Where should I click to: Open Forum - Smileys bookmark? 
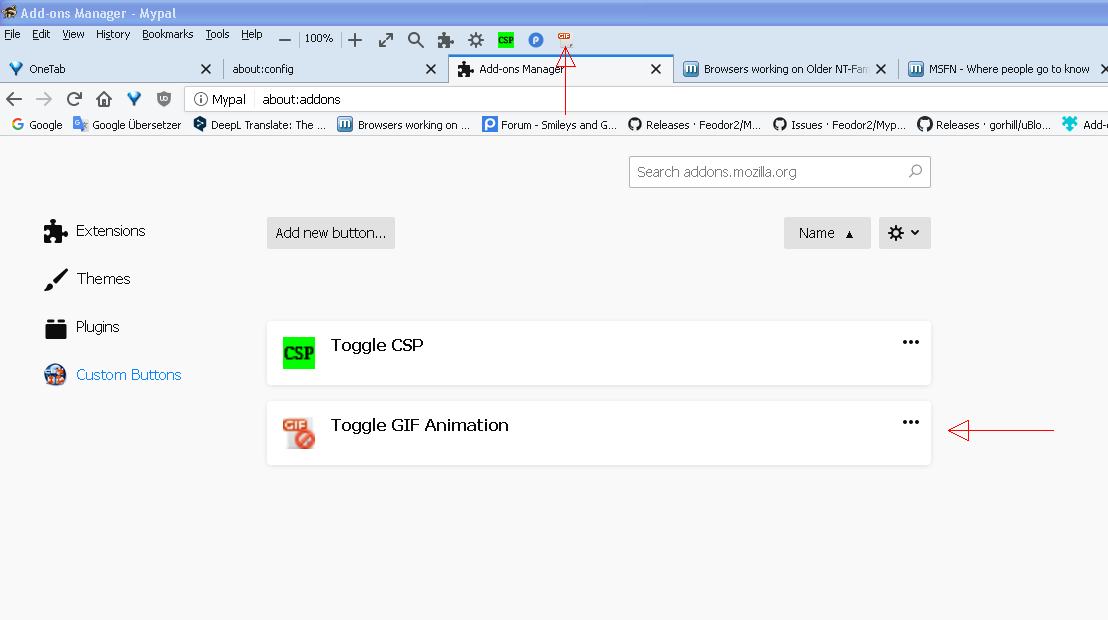pos(550,124)
